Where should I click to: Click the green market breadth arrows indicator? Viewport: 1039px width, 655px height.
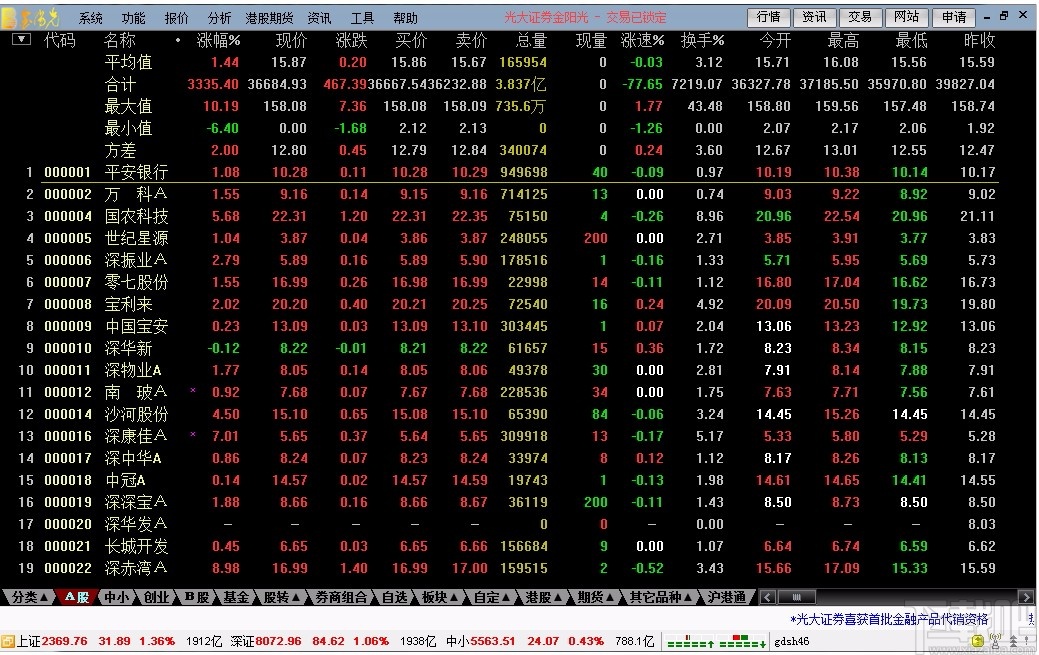pyautogui.click(x=716, y=642)
